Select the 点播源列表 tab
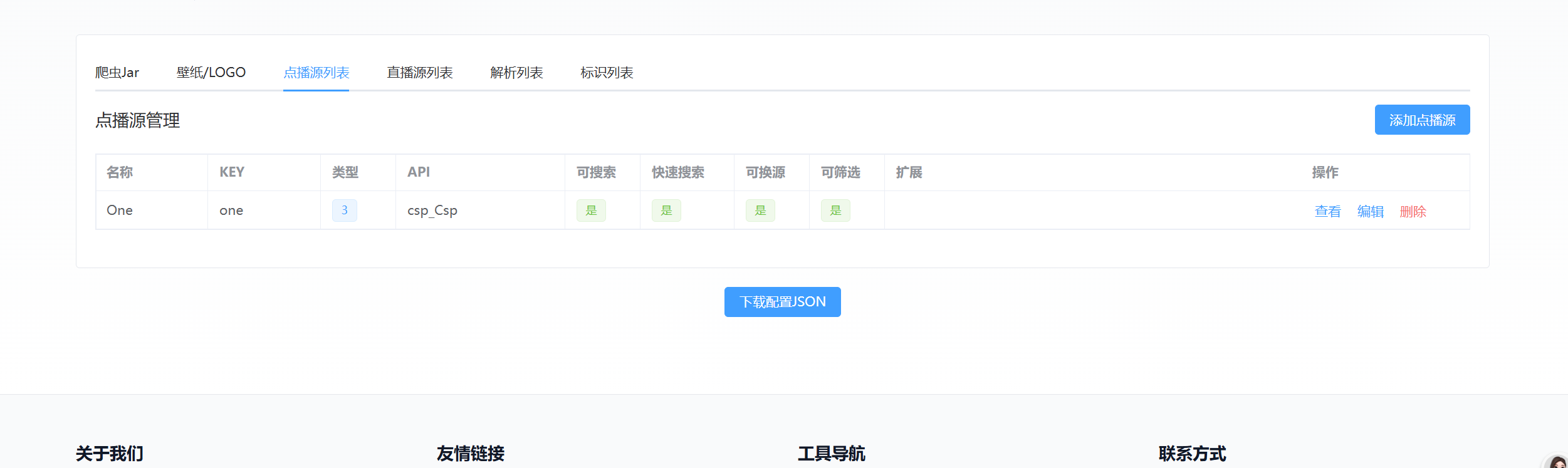Screen dimensions: 1568x468 click(316, 73)
